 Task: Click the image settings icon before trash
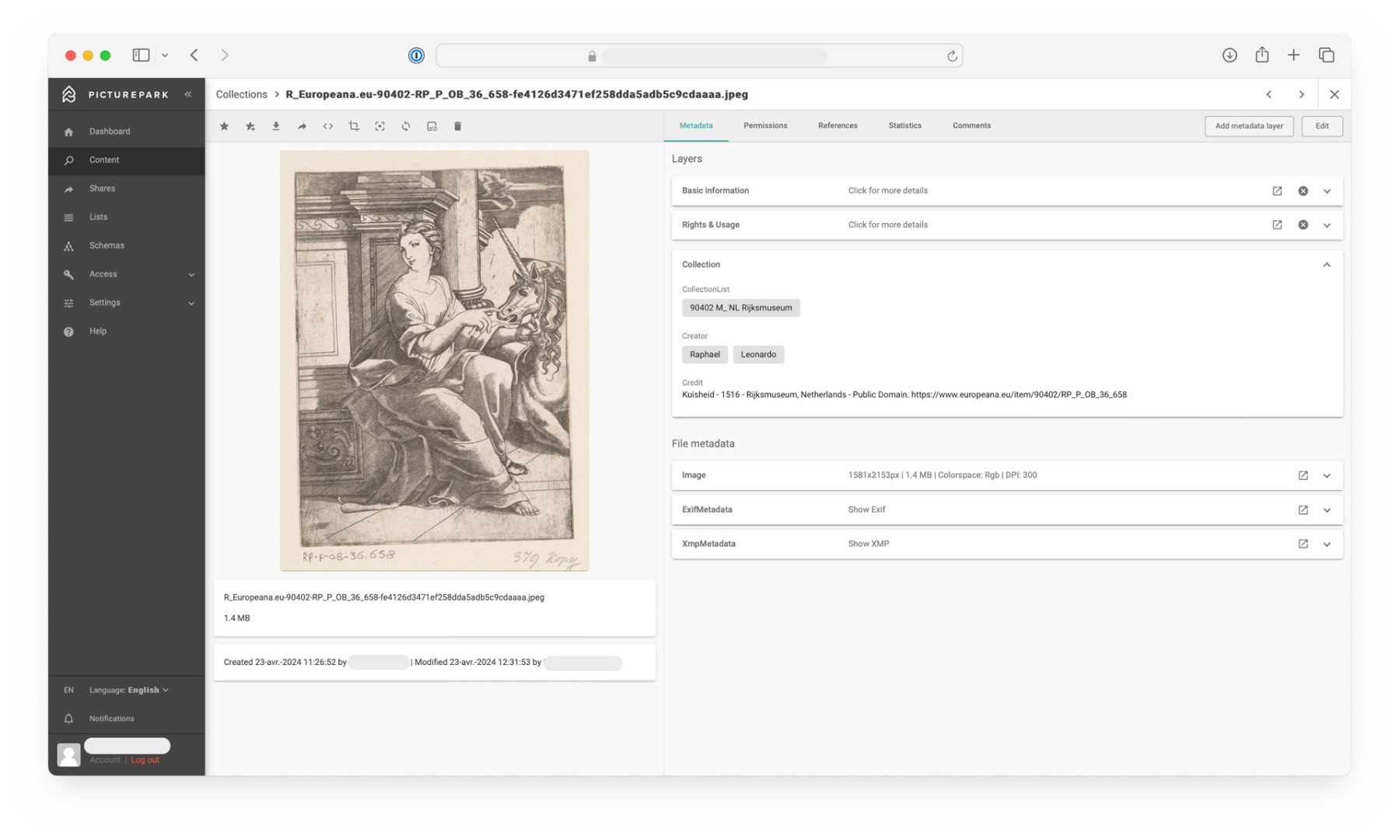[432, 126]
